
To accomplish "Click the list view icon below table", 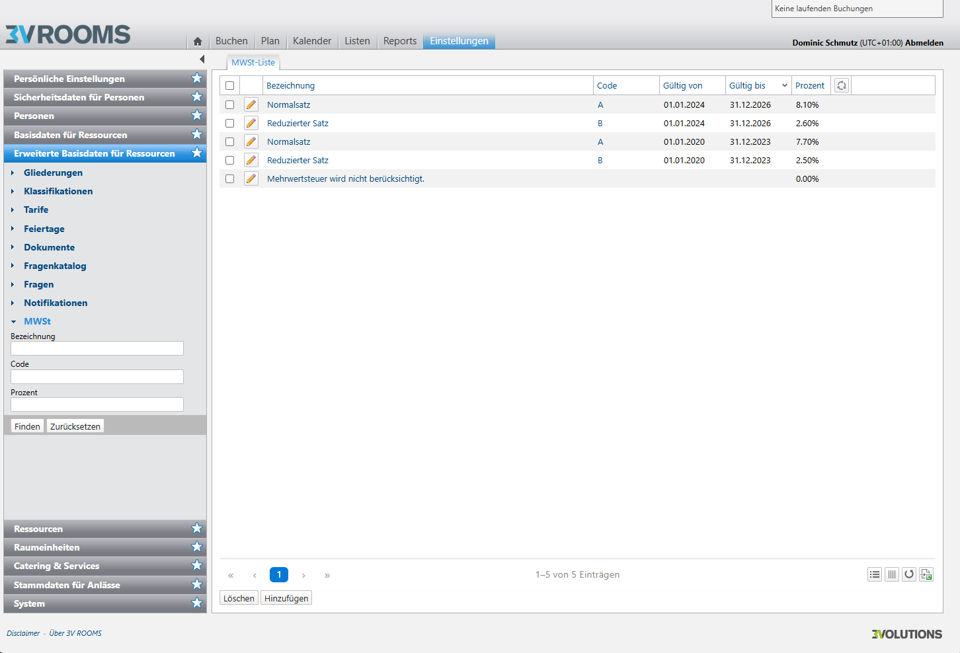I will point(874,575).
